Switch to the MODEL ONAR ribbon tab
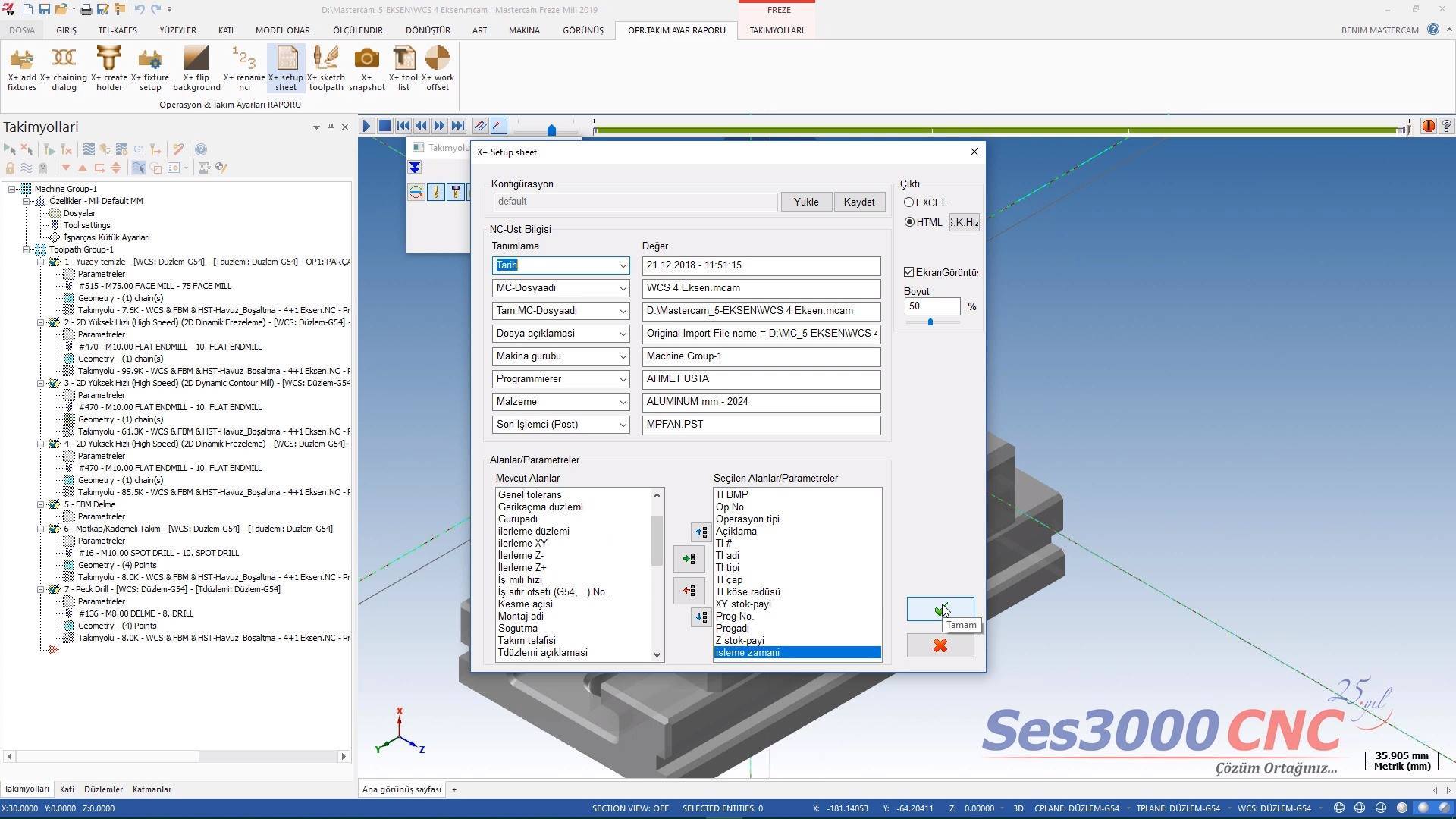Screen dimensions: 1456x819 pos(282,30)
